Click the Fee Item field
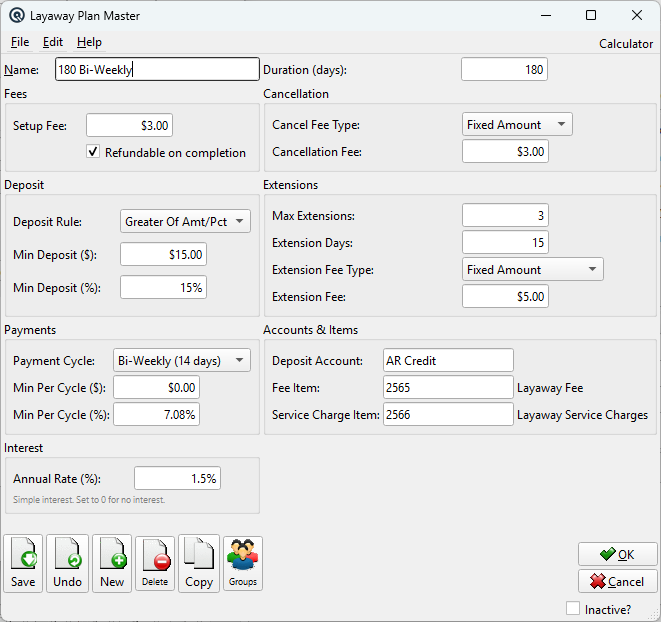Viewport: 661px width, 622px height. click(448, 387)
